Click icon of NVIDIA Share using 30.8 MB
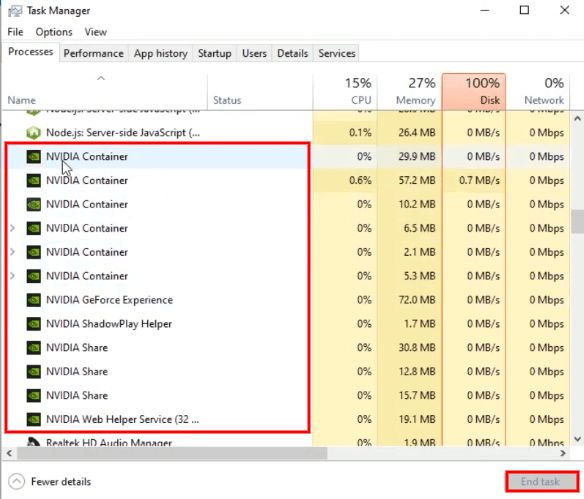The width and height of the screenshot is (584, 499). pos(34,348)
